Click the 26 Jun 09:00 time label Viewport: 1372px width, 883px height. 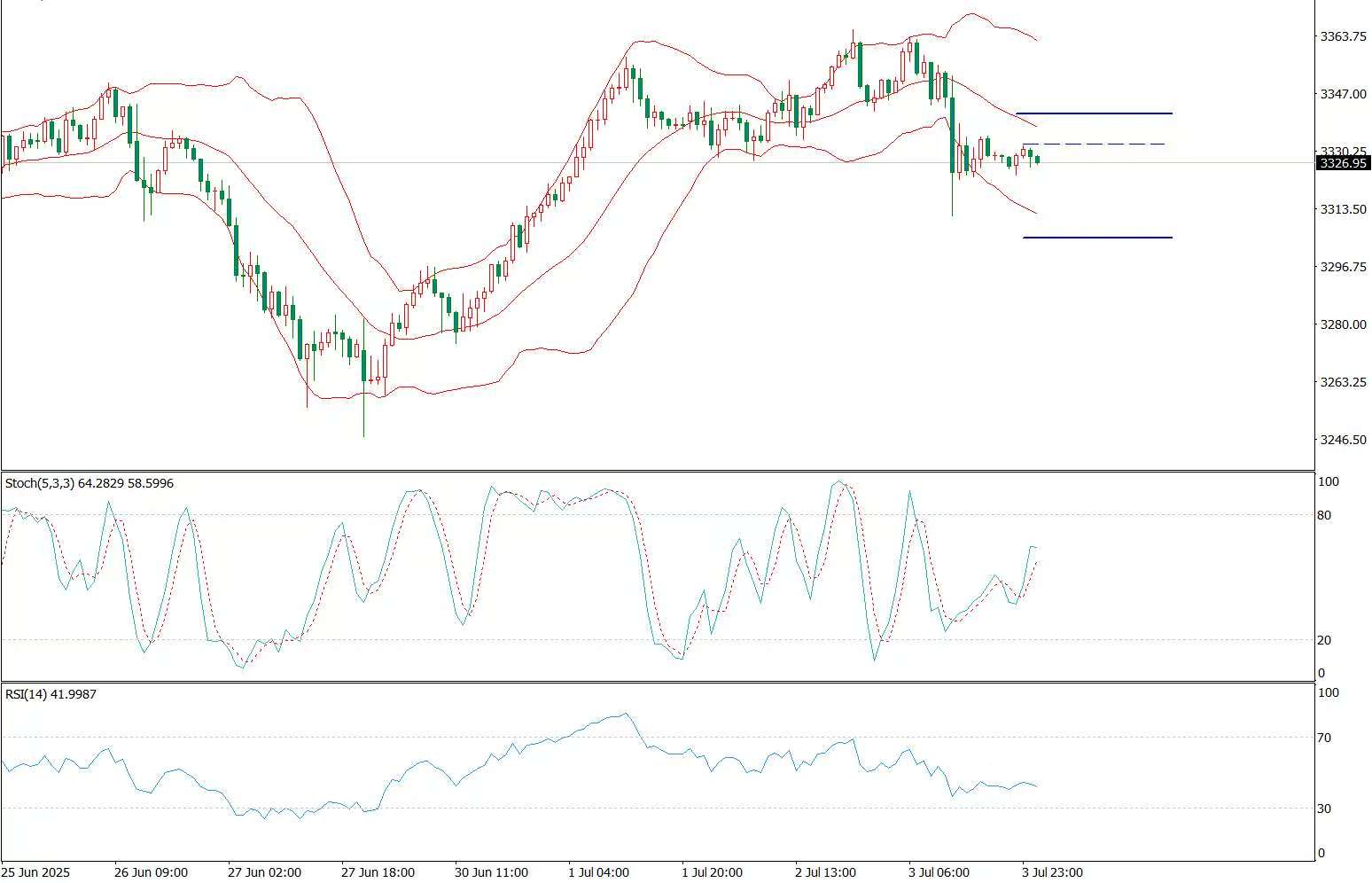[x=151, y=872]
